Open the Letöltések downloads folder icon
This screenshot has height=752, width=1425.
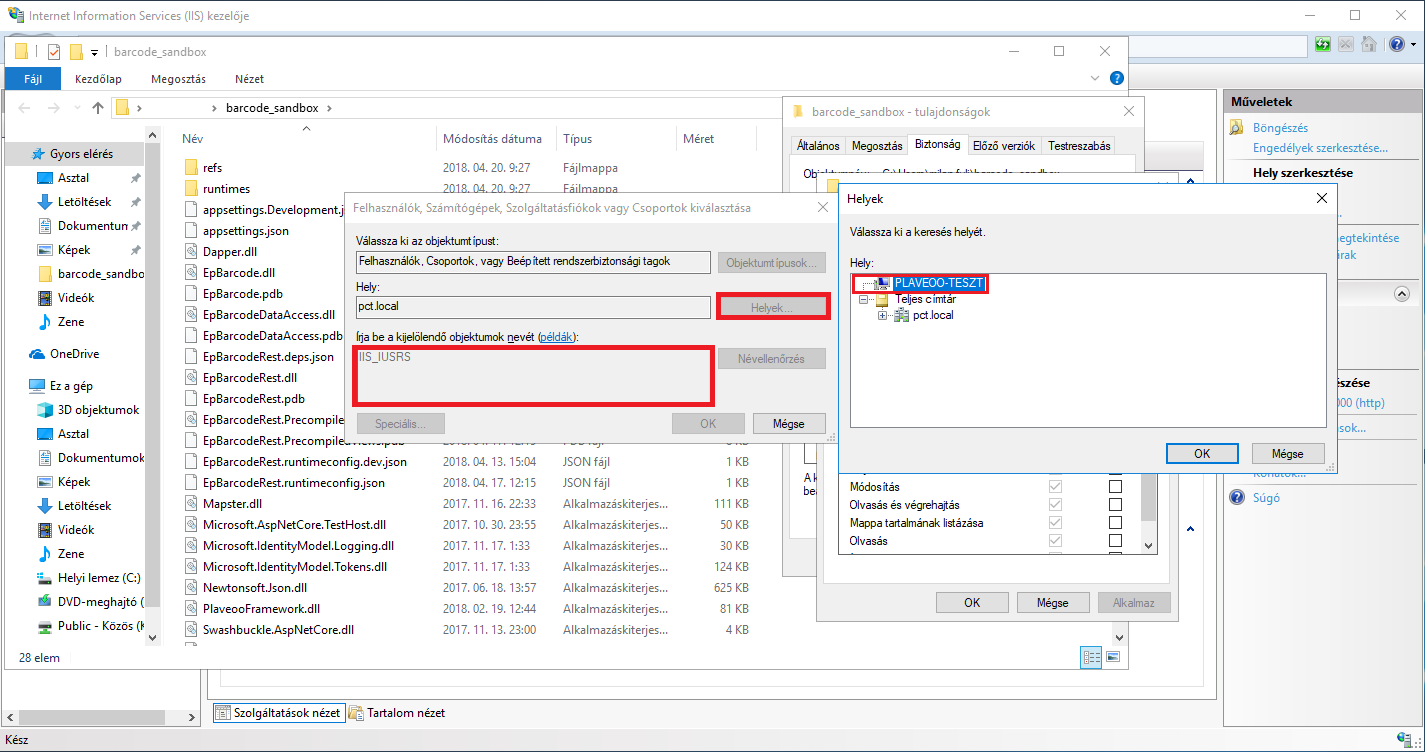coord(44,202)
